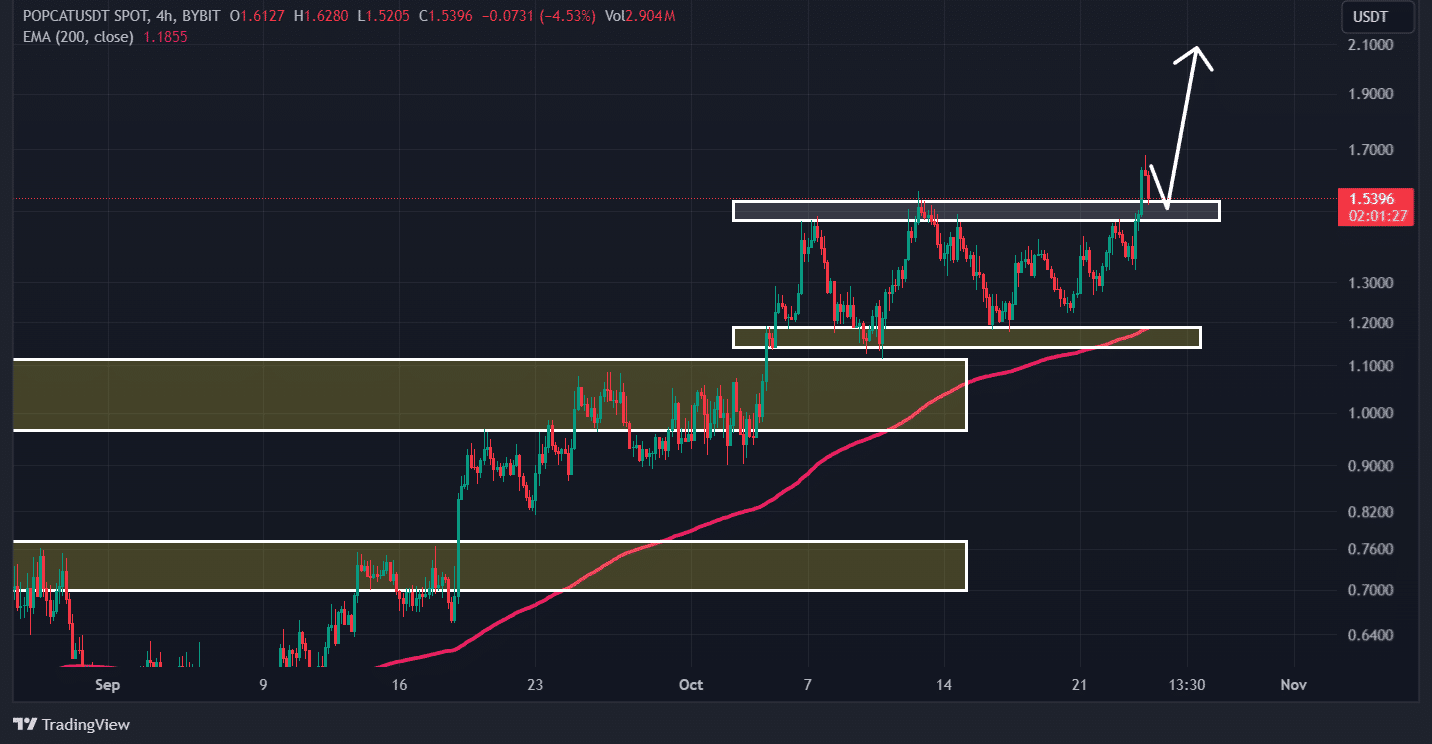Screen dimensions: 1432x744
Task: Click the Sep date label on time axis
Action: click(x=107, y=685)
